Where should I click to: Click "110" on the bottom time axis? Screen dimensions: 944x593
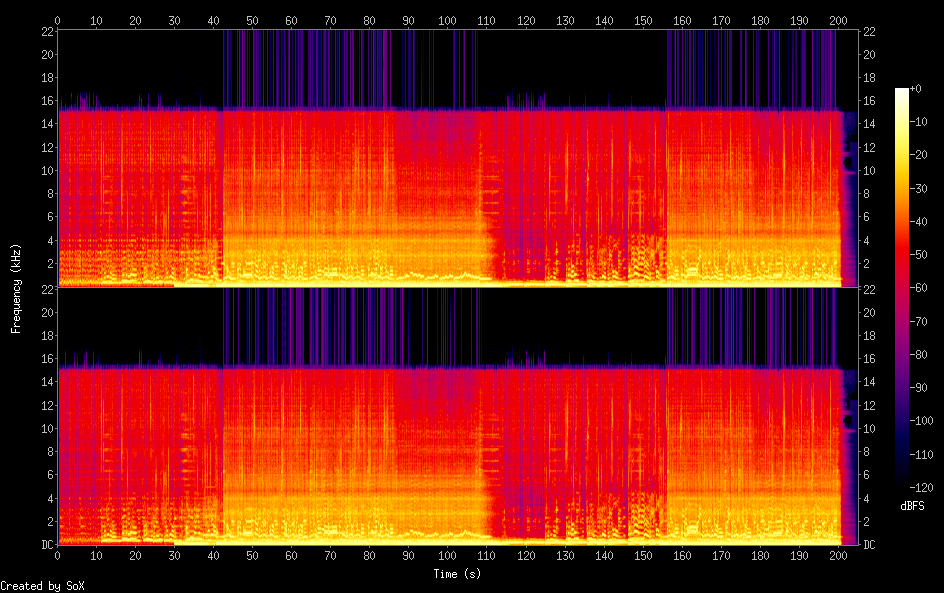[486, 556]
